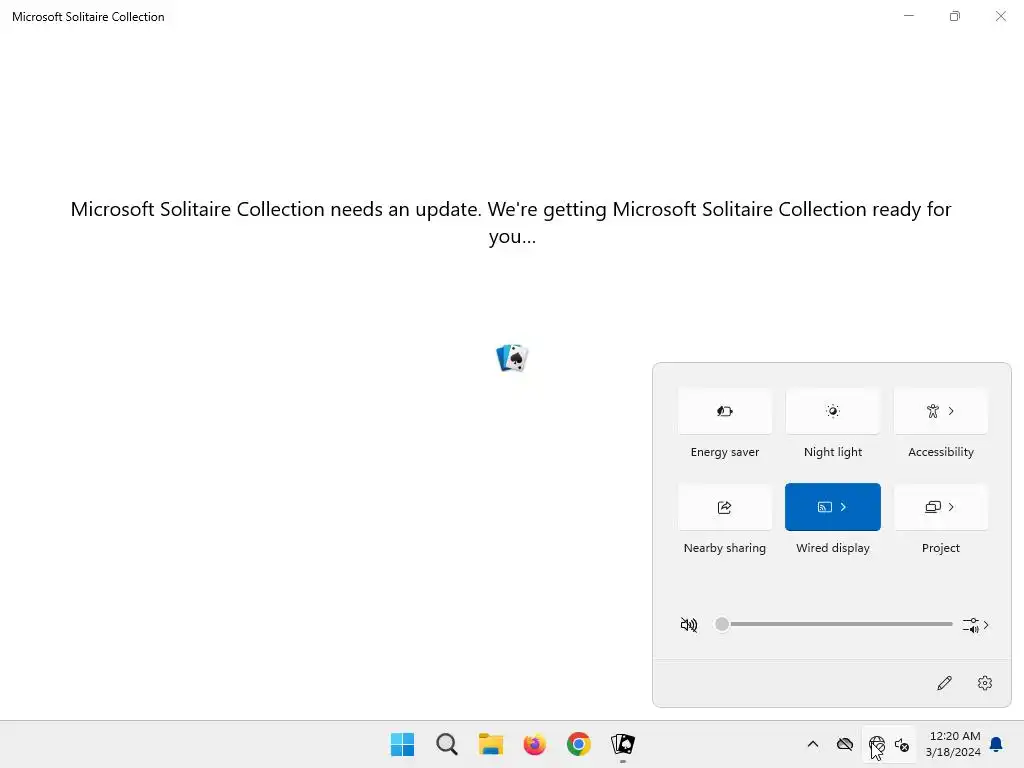Click the Solitaire cards loading logo
Viewport: 1024px width, 768px height.
[512, 358]
